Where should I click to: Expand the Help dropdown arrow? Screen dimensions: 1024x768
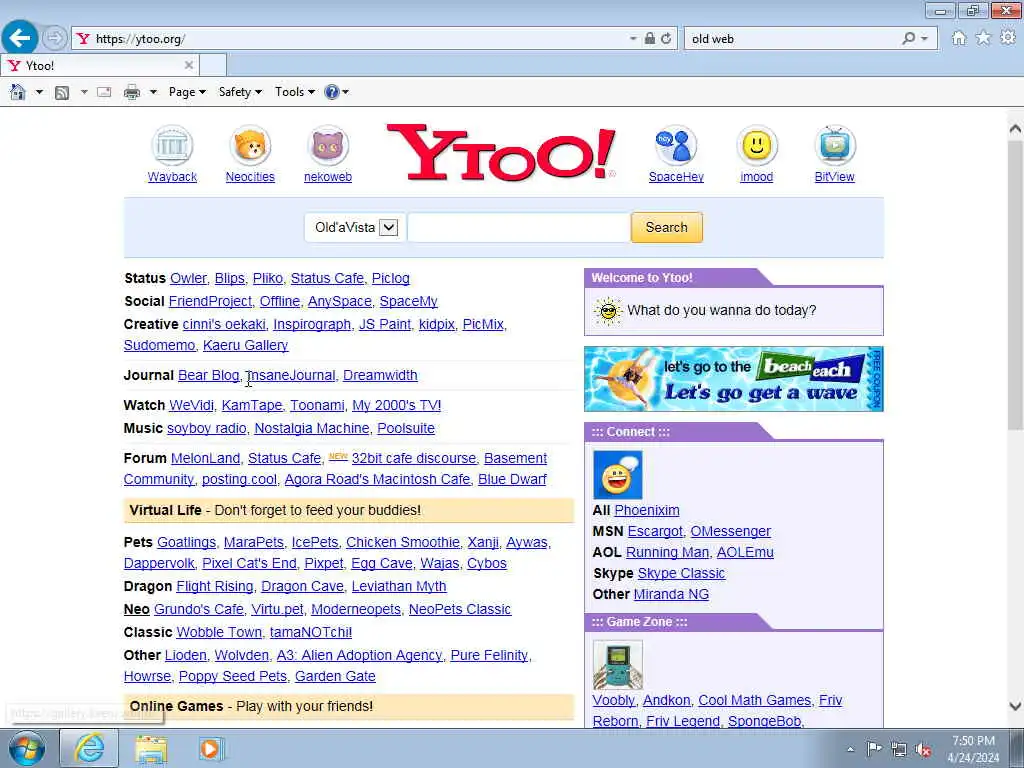[345, 92]
